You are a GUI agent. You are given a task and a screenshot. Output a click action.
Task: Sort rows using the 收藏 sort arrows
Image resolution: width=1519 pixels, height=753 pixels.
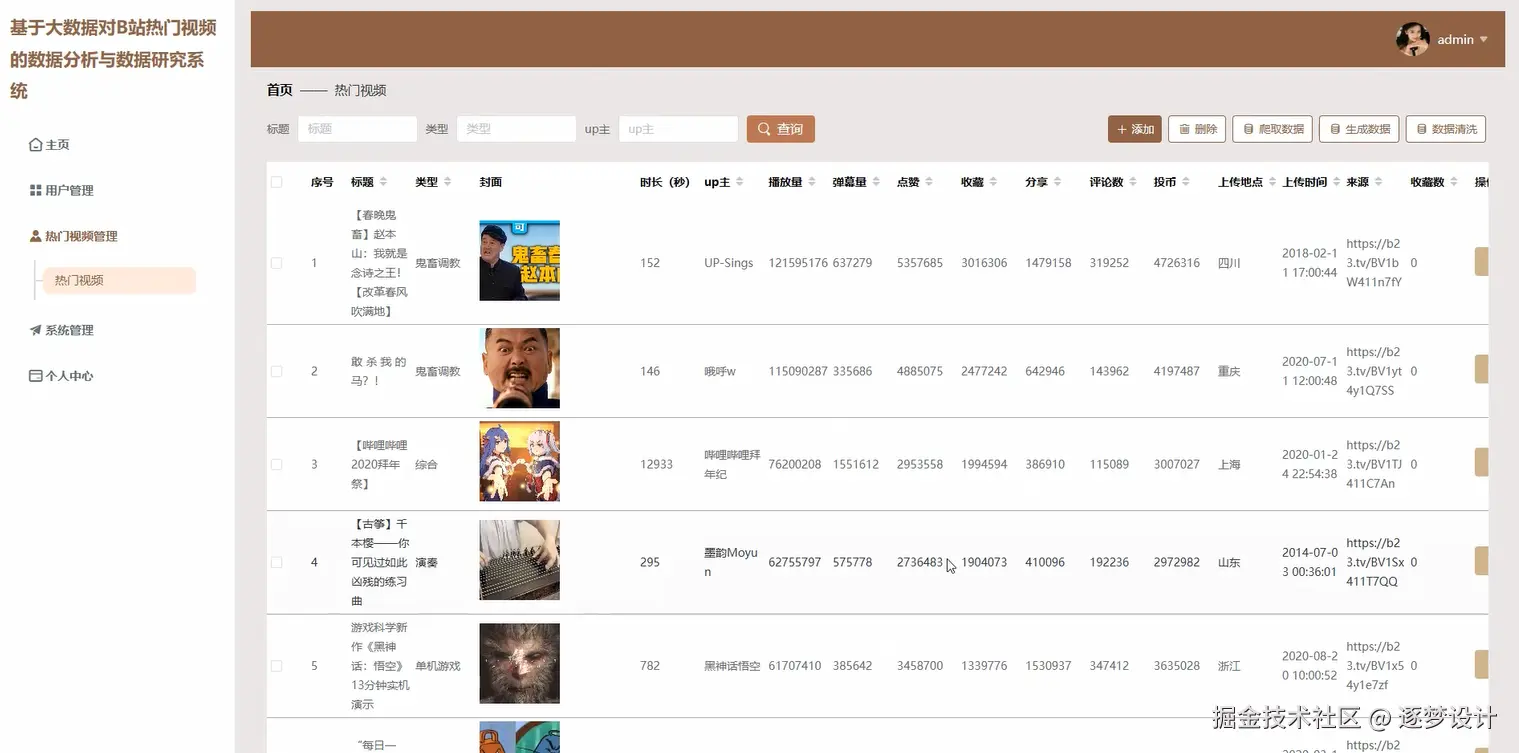tap(993, 182)
